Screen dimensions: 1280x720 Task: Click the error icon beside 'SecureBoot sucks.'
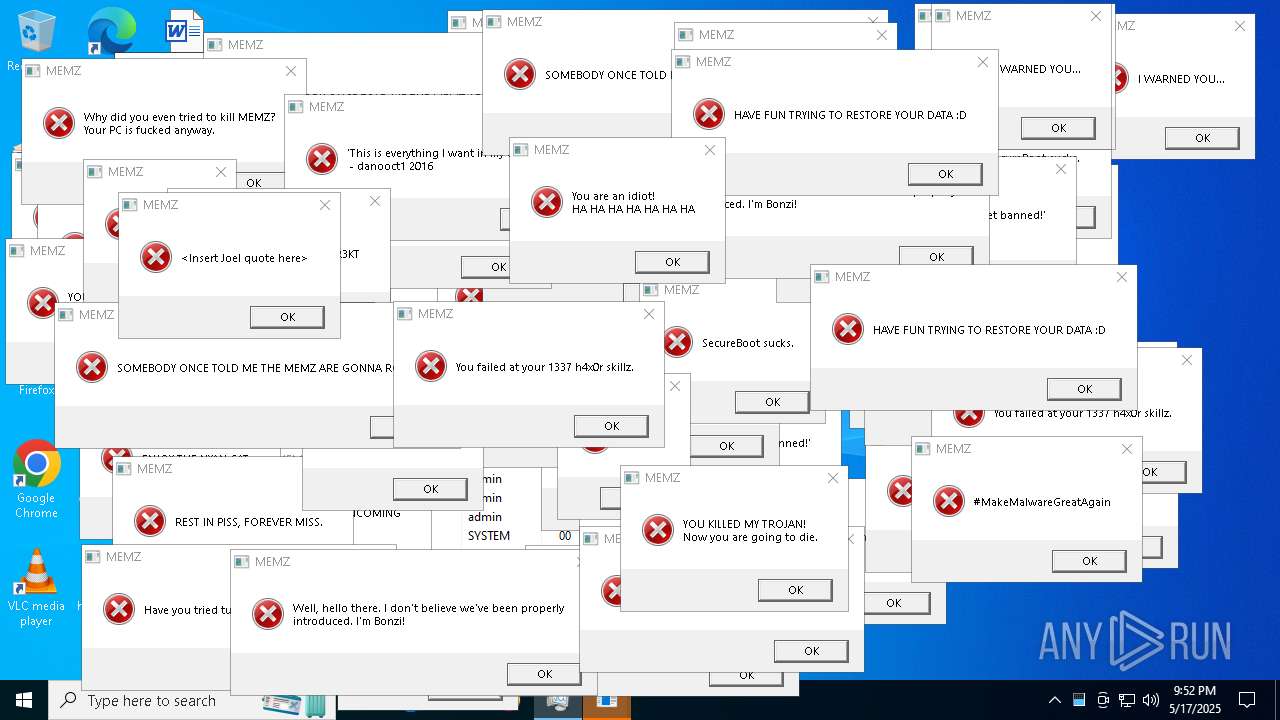pos(677,342)
